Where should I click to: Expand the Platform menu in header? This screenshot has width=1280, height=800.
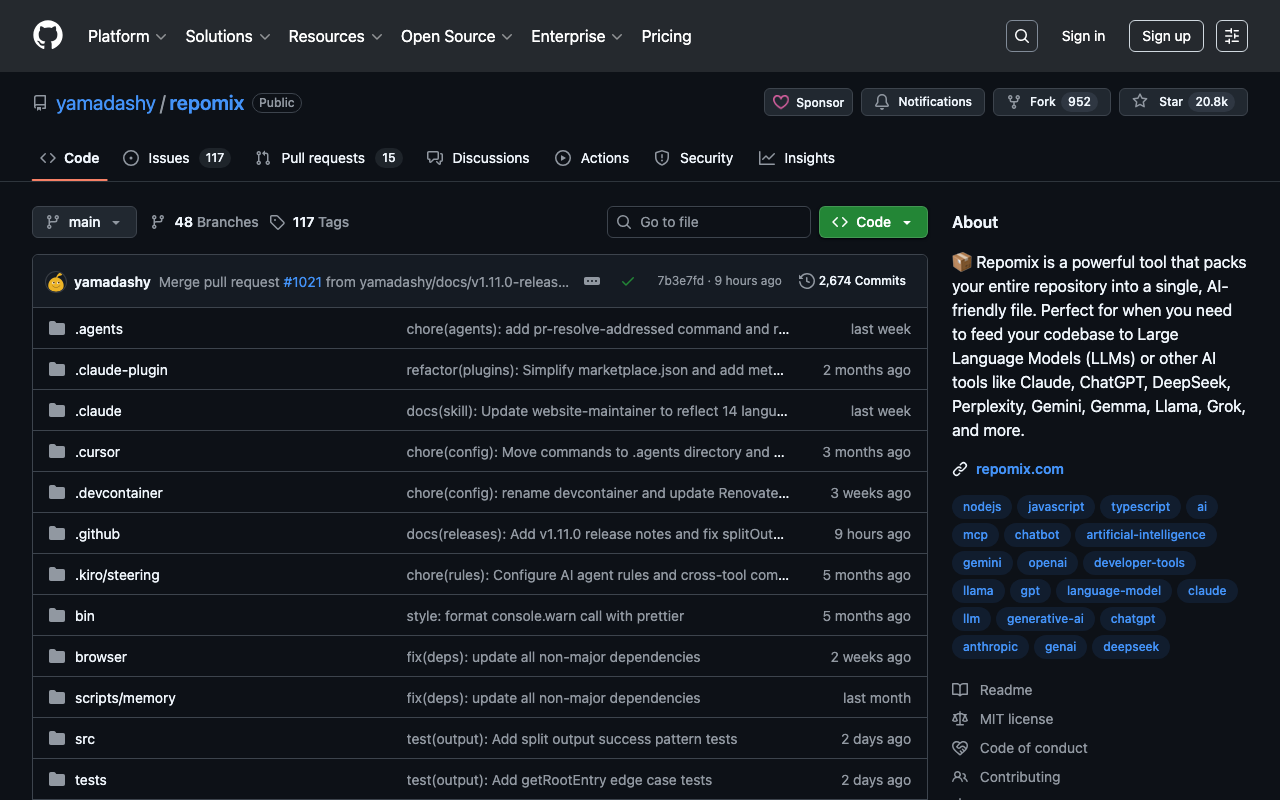[127, 36]
